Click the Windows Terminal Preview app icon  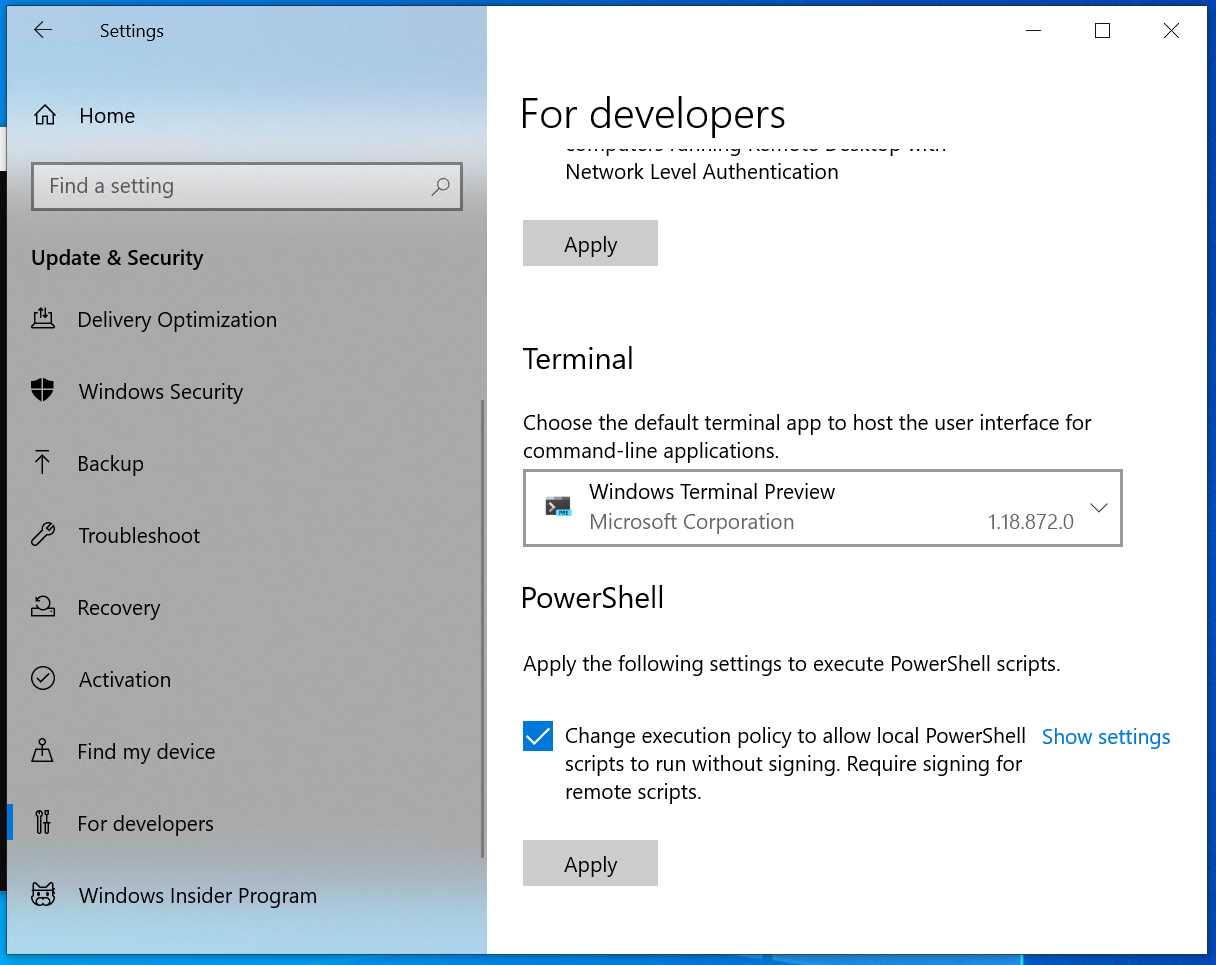[557, 507]
